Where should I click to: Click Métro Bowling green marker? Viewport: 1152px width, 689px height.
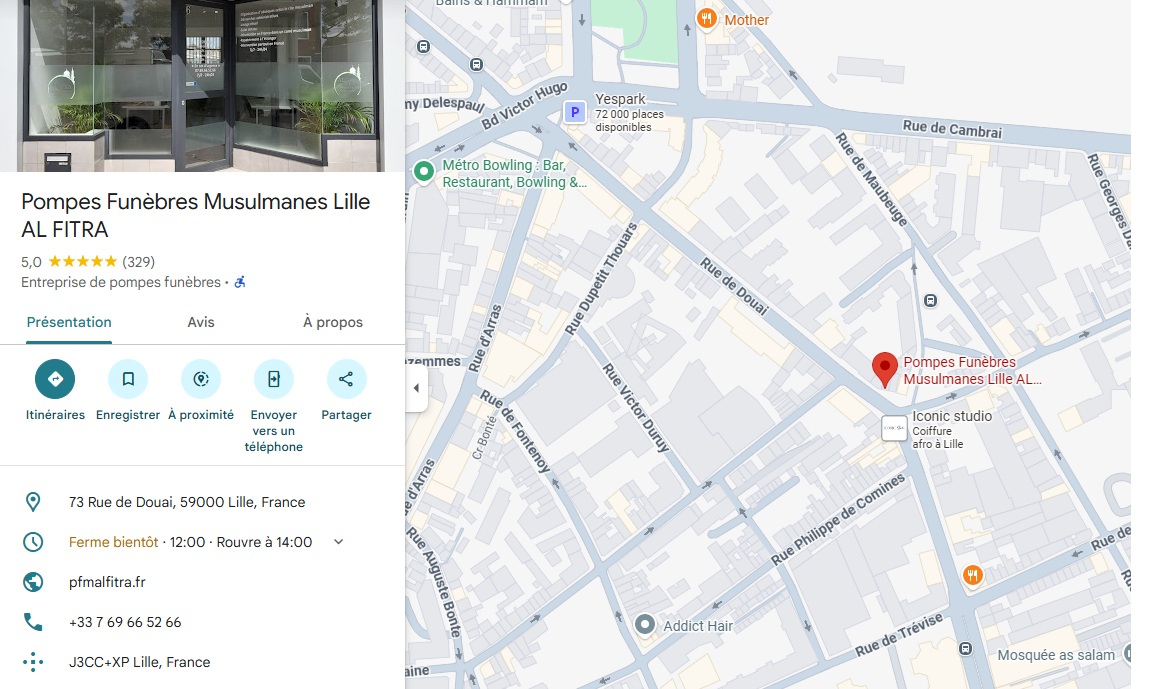click(x=423, y=171)
